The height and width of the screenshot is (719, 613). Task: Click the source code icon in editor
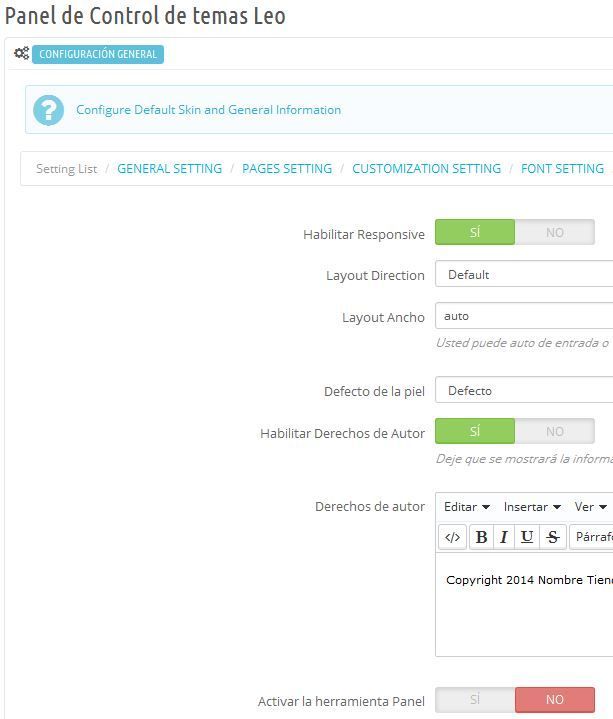(452, 537)
